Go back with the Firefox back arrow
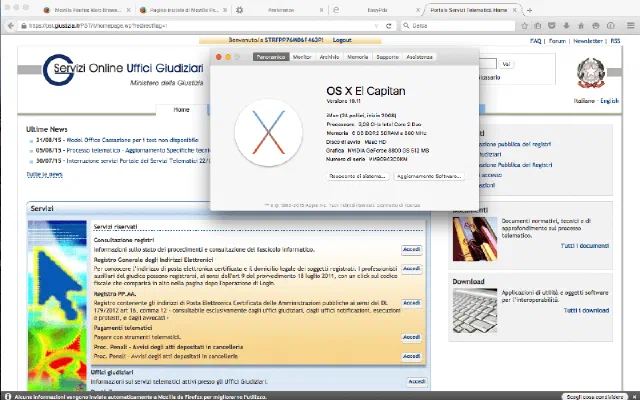The image size is (640, 400). pos(10,26)
